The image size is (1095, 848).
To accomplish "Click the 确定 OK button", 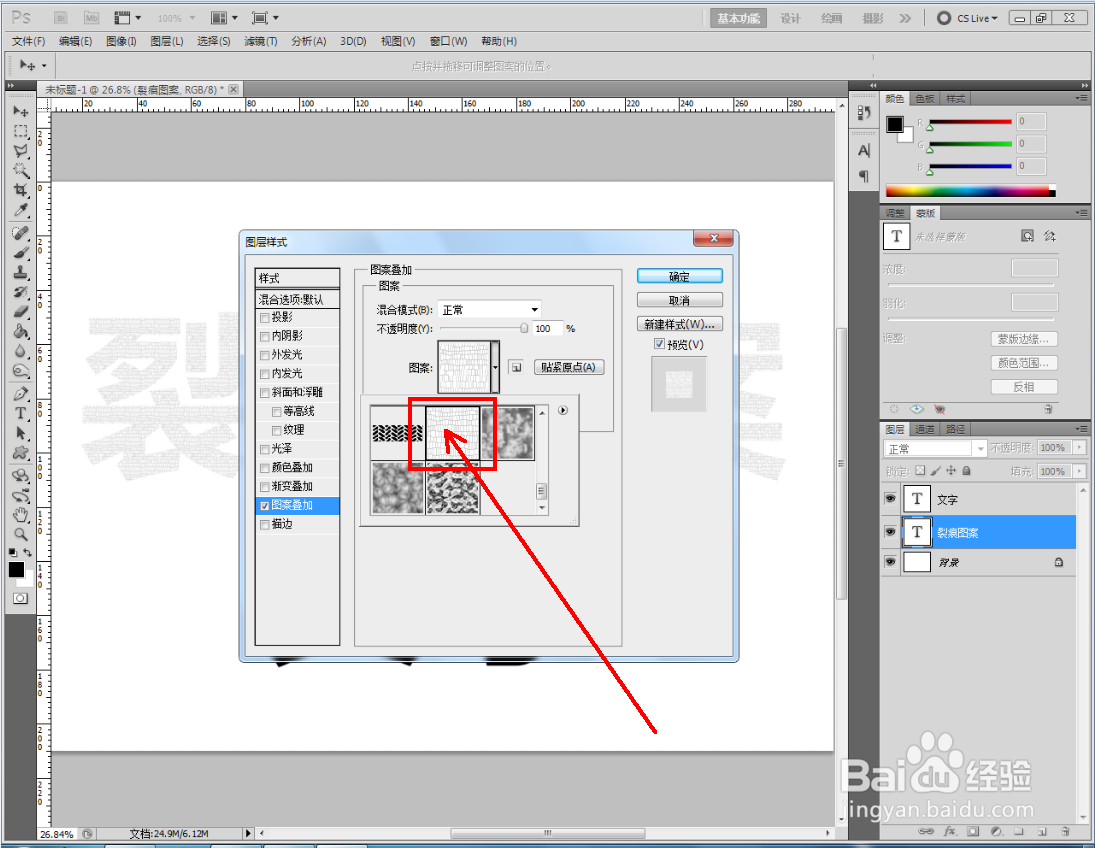I will click(679, 275).
